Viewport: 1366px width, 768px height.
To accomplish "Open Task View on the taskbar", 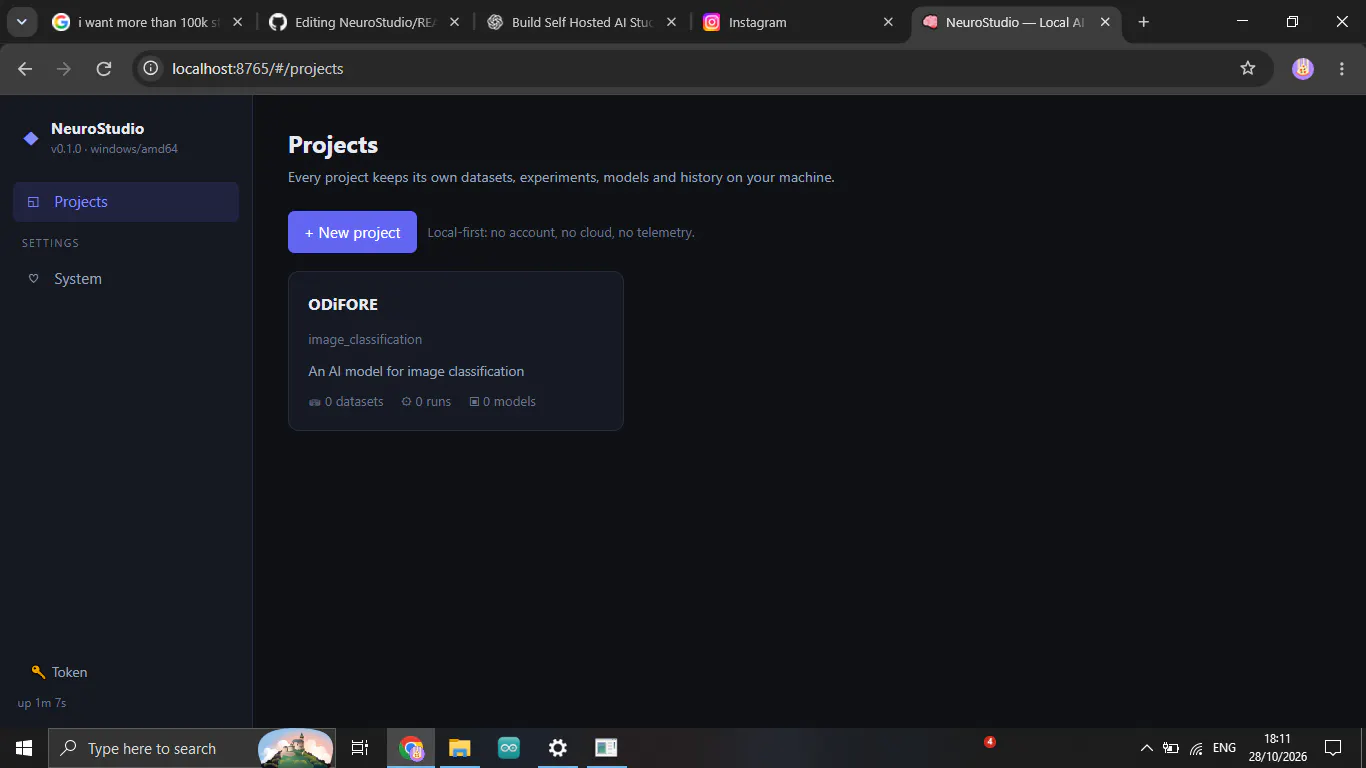I will [360, 748].
